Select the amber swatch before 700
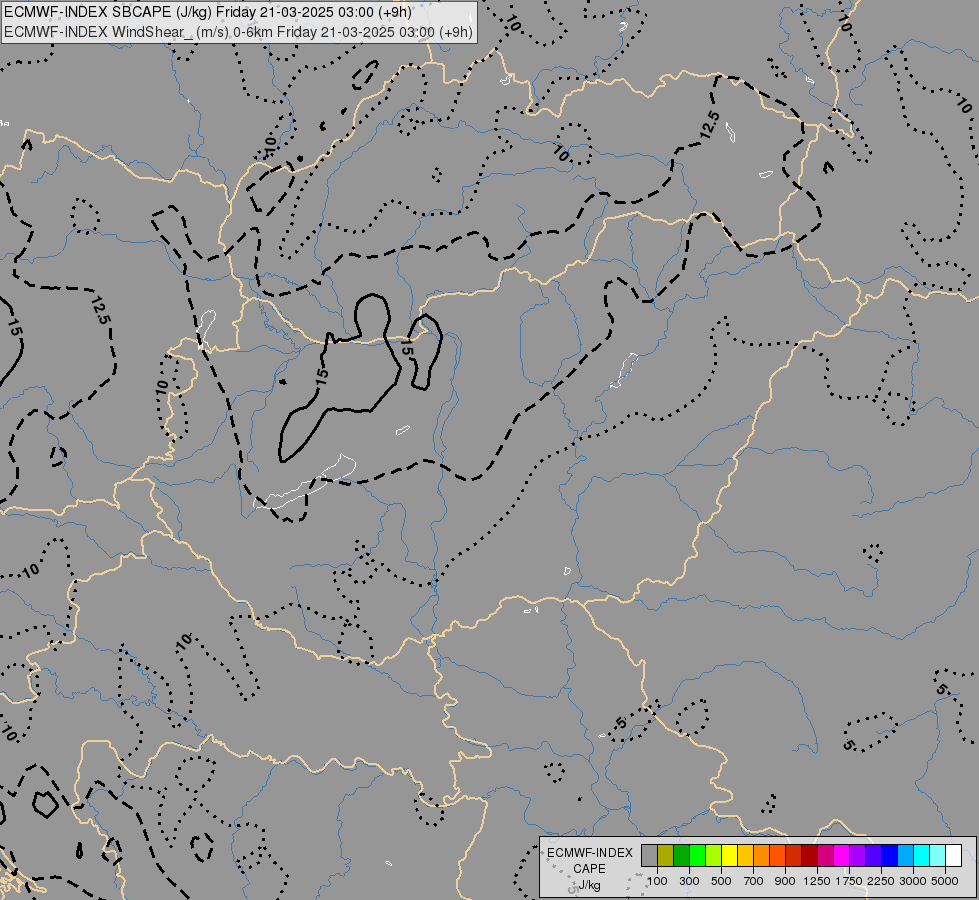Image resolution: width=979 pixels, height=900 pixels. [745, 856]
